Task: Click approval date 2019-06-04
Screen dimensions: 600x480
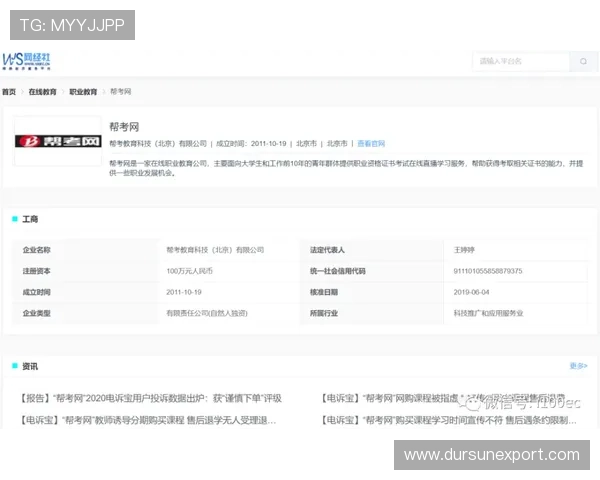Action: (x=471, y=292)
